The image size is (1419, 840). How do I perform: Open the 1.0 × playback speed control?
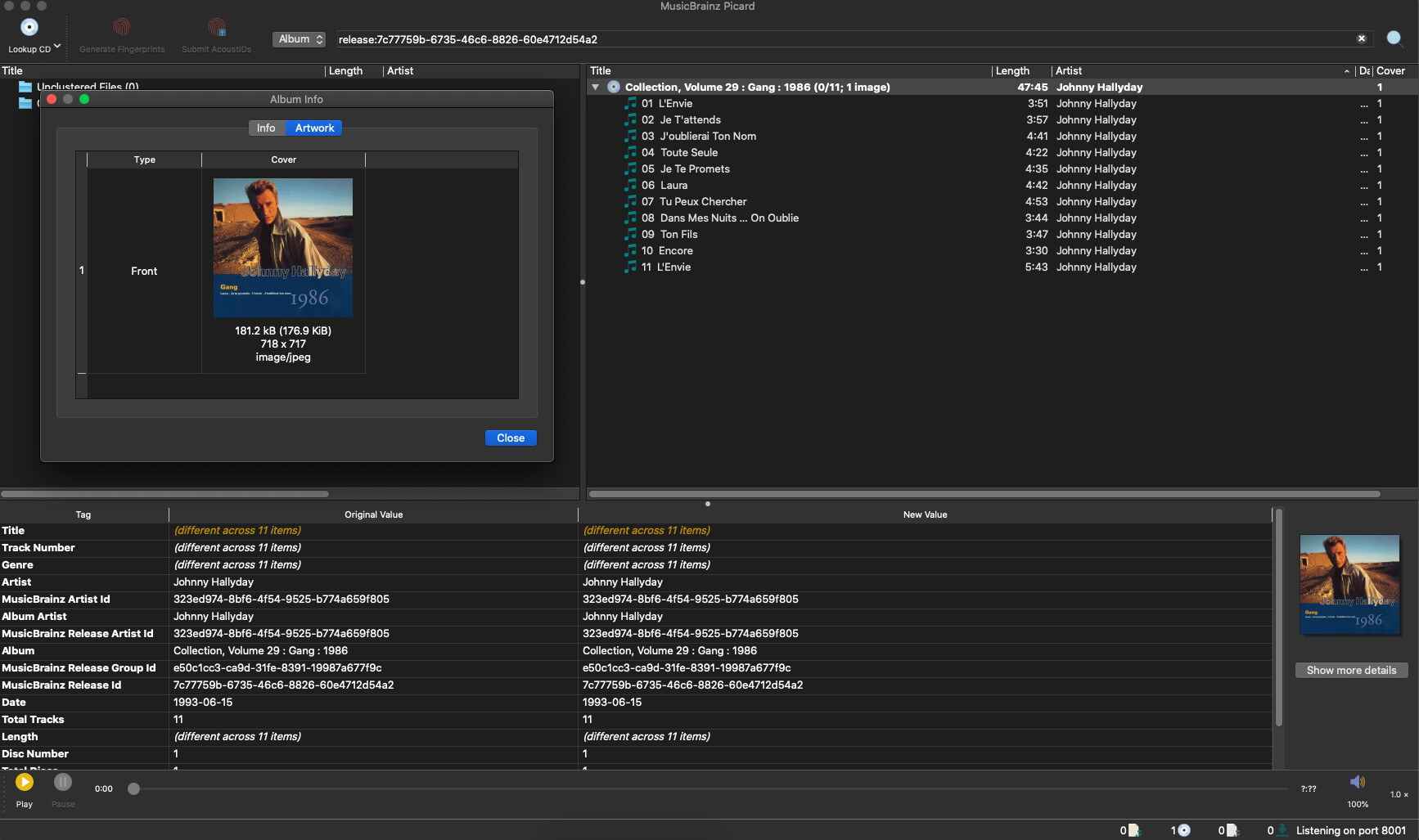1399,794
